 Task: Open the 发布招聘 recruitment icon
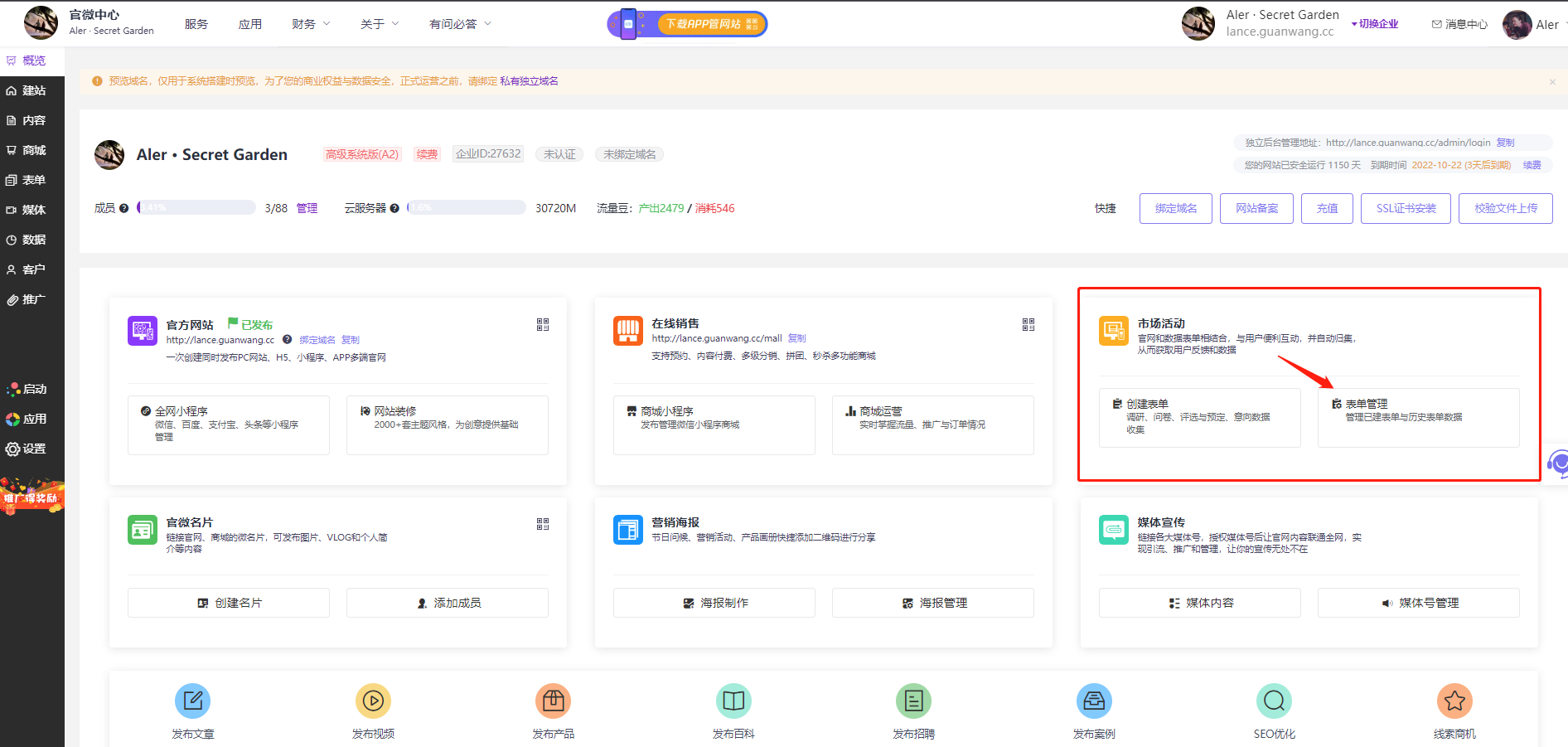click(913, 701)
